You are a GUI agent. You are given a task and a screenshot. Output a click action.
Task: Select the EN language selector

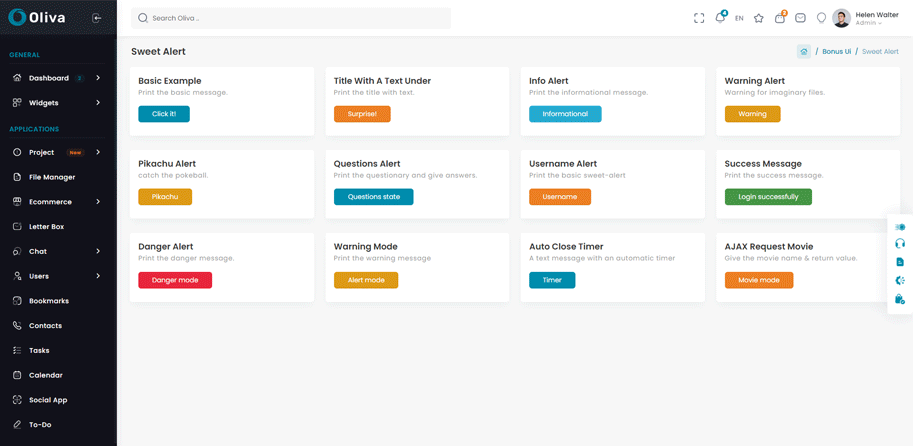(739, 18)
